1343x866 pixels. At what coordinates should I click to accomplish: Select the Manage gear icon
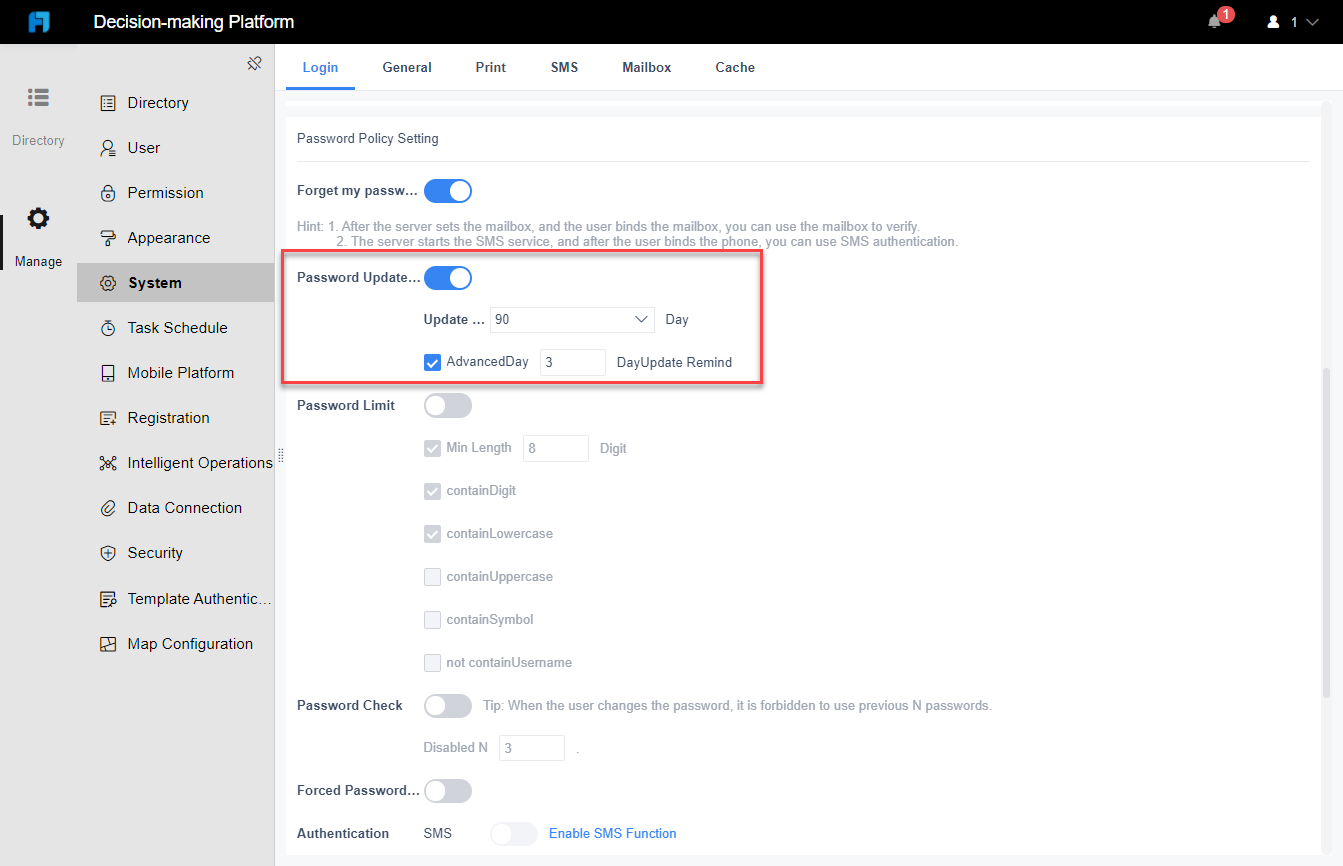38,219
